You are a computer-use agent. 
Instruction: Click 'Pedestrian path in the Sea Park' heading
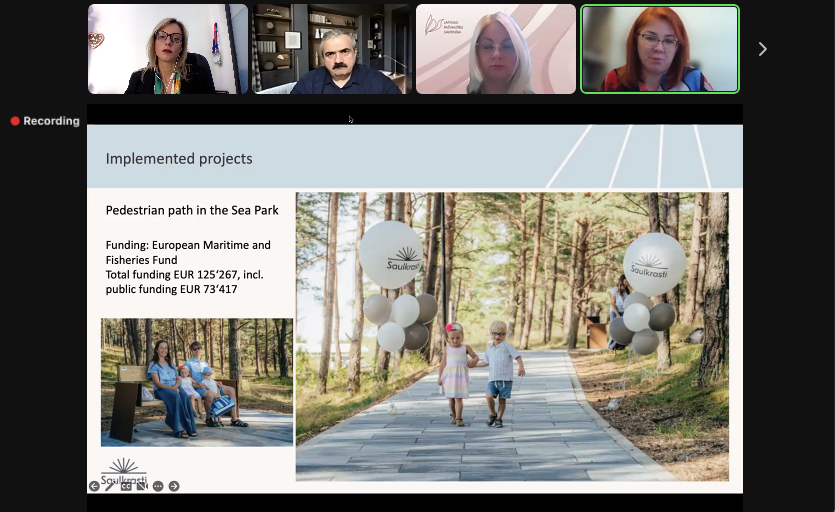coord(192,211)
